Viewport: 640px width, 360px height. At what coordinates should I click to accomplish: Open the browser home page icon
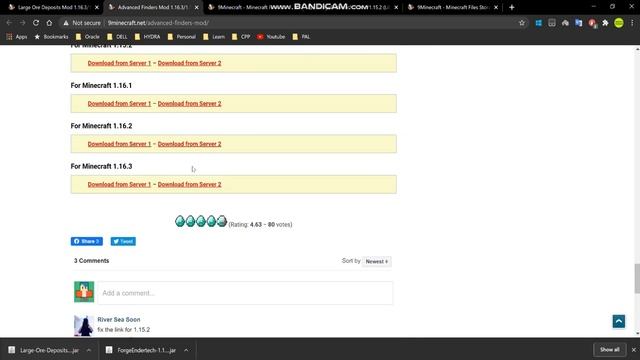[x=49, y=23]
